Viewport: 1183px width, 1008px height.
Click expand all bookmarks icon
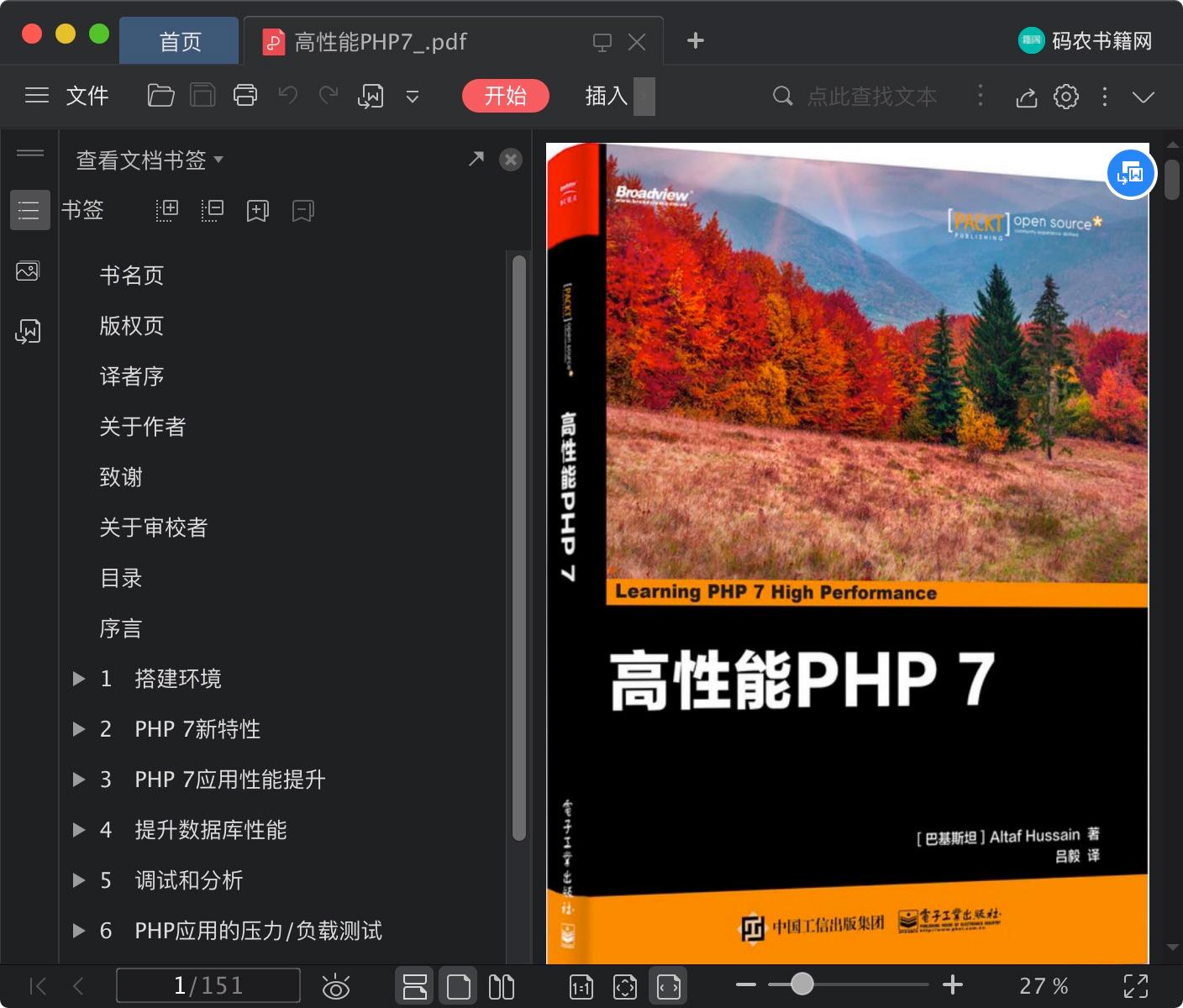coord(167,210)
